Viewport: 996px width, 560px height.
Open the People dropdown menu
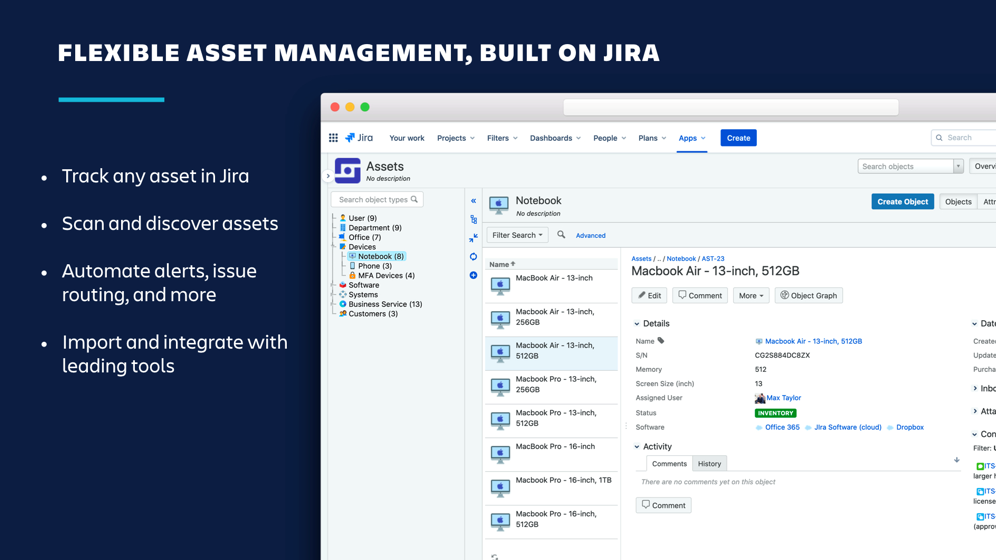point(609,138)
